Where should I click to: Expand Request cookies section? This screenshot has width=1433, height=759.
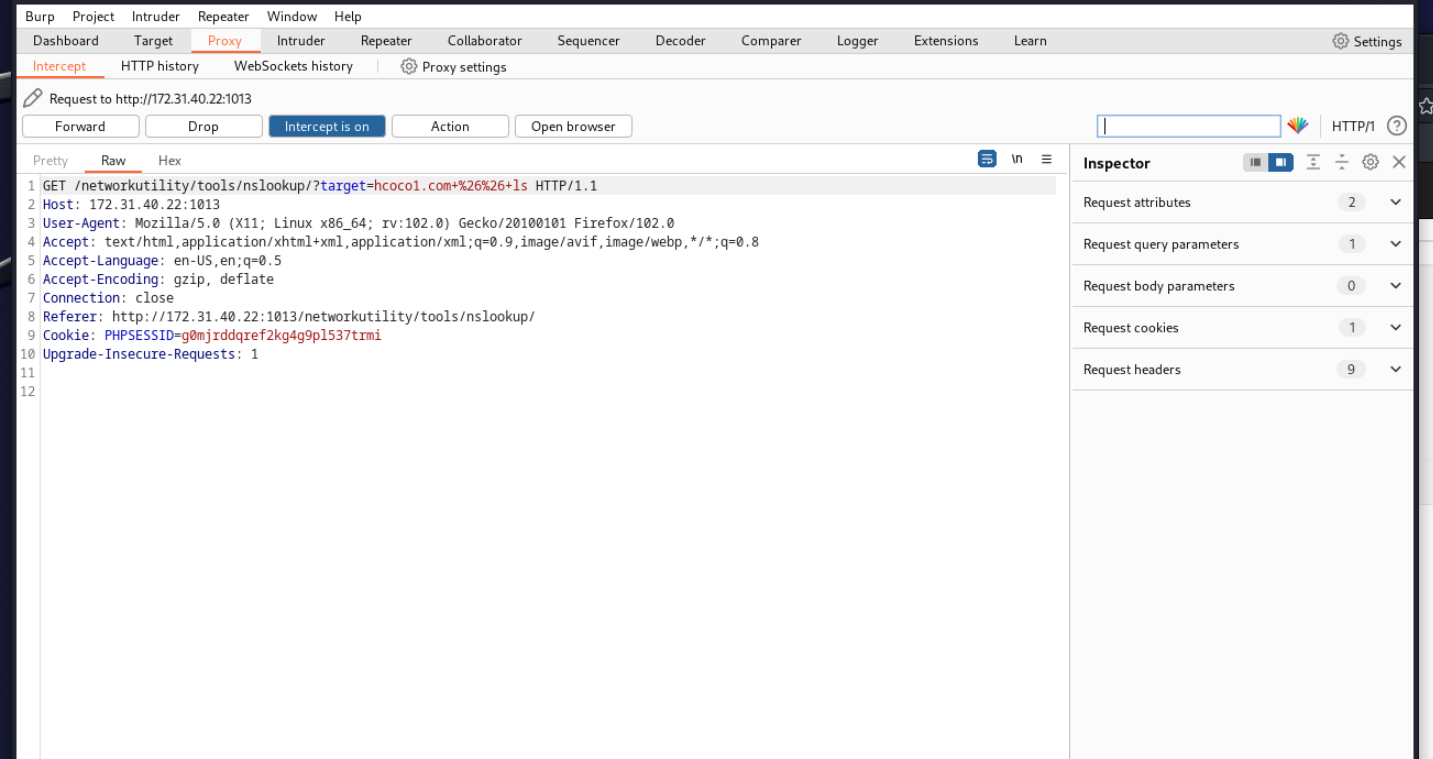point(1243,328)
